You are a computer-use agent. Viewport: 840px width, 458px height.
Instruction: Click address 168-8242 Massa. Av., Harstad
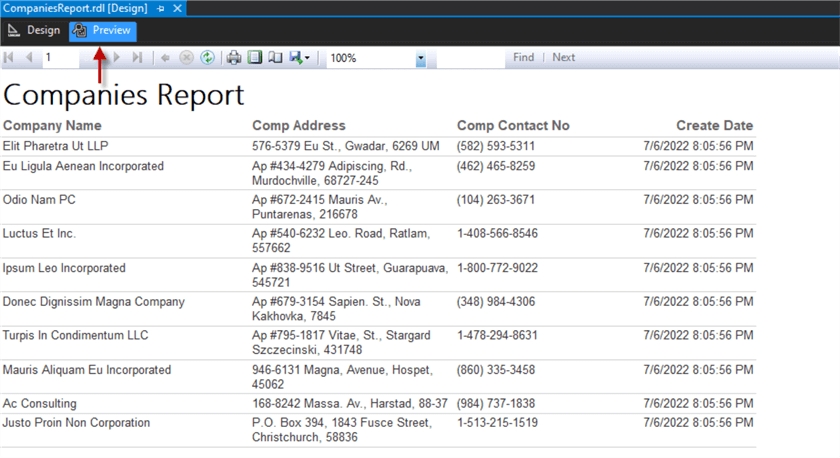350,403
